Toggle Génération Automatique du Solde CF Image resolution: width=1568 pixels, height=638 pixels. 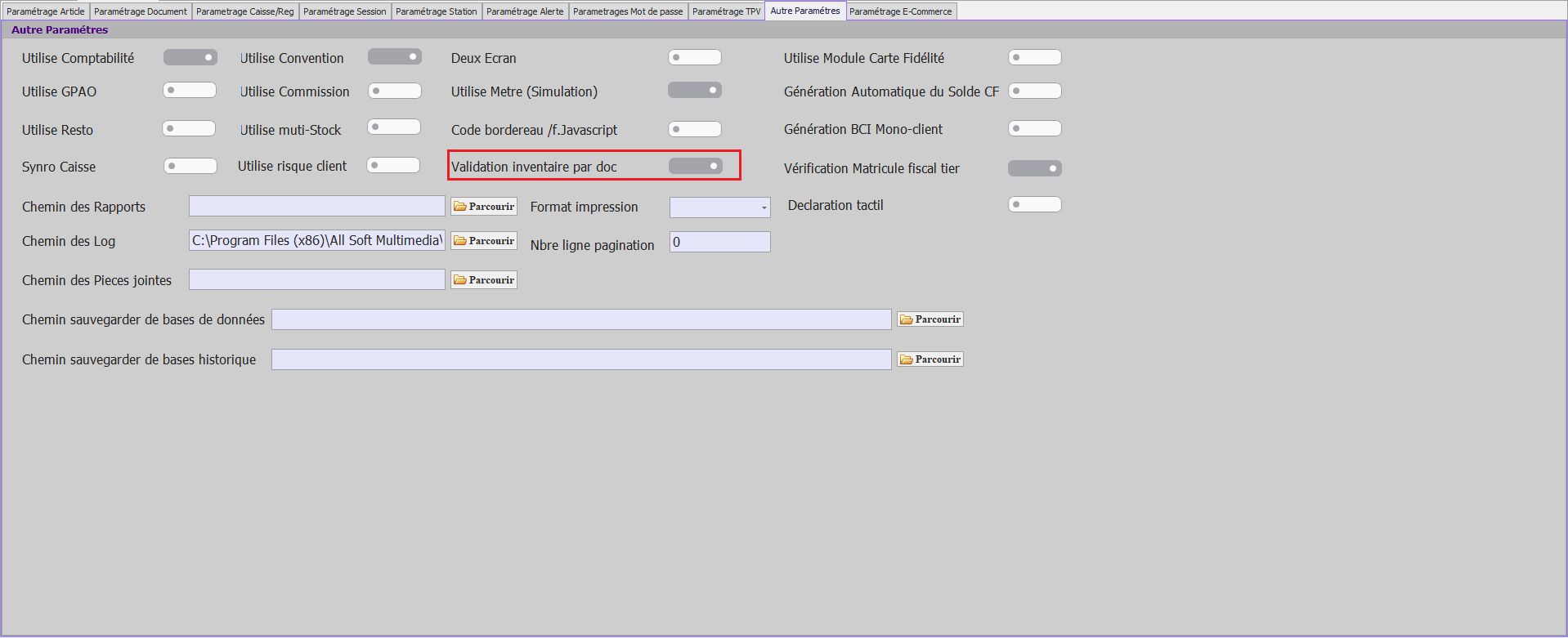(x=1035, y=91)
